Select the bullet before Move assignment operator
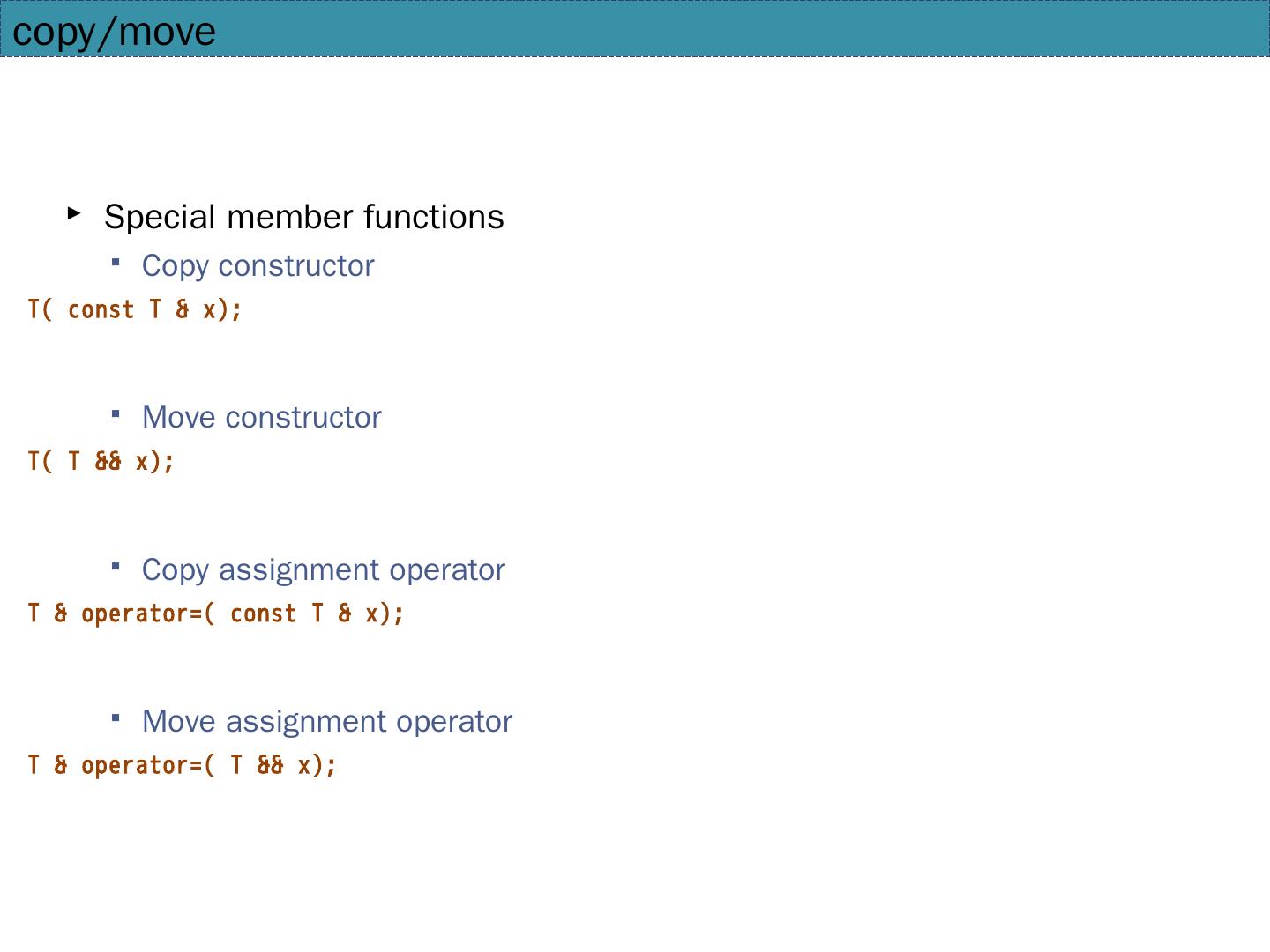This screenshot has height=952, width=1270. click(x=116, y=717)
